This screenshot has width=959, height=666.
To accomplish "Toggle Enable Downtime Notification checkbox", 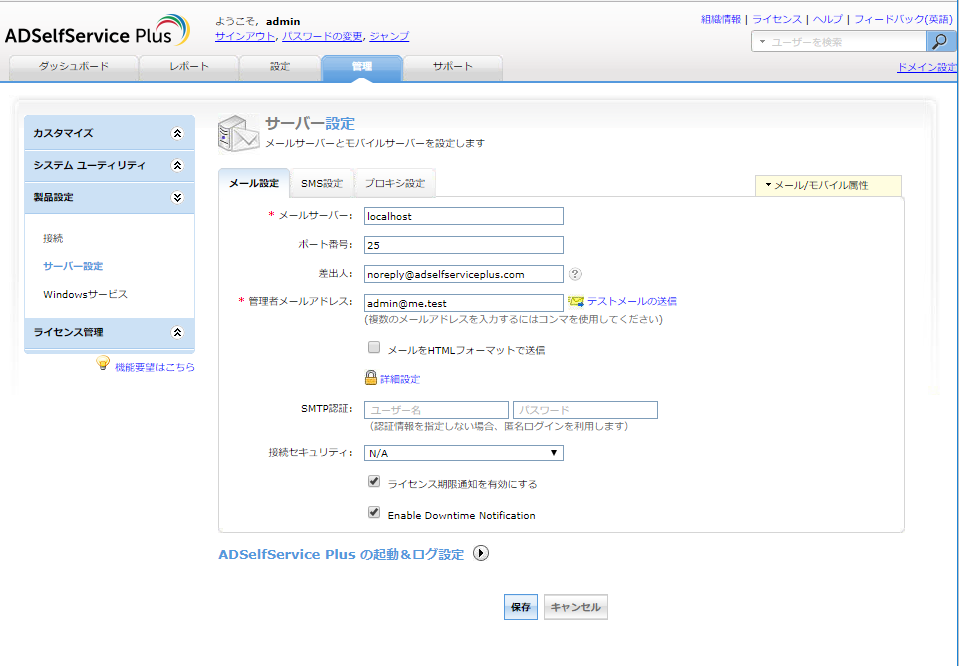I will [x=374, y=512].
